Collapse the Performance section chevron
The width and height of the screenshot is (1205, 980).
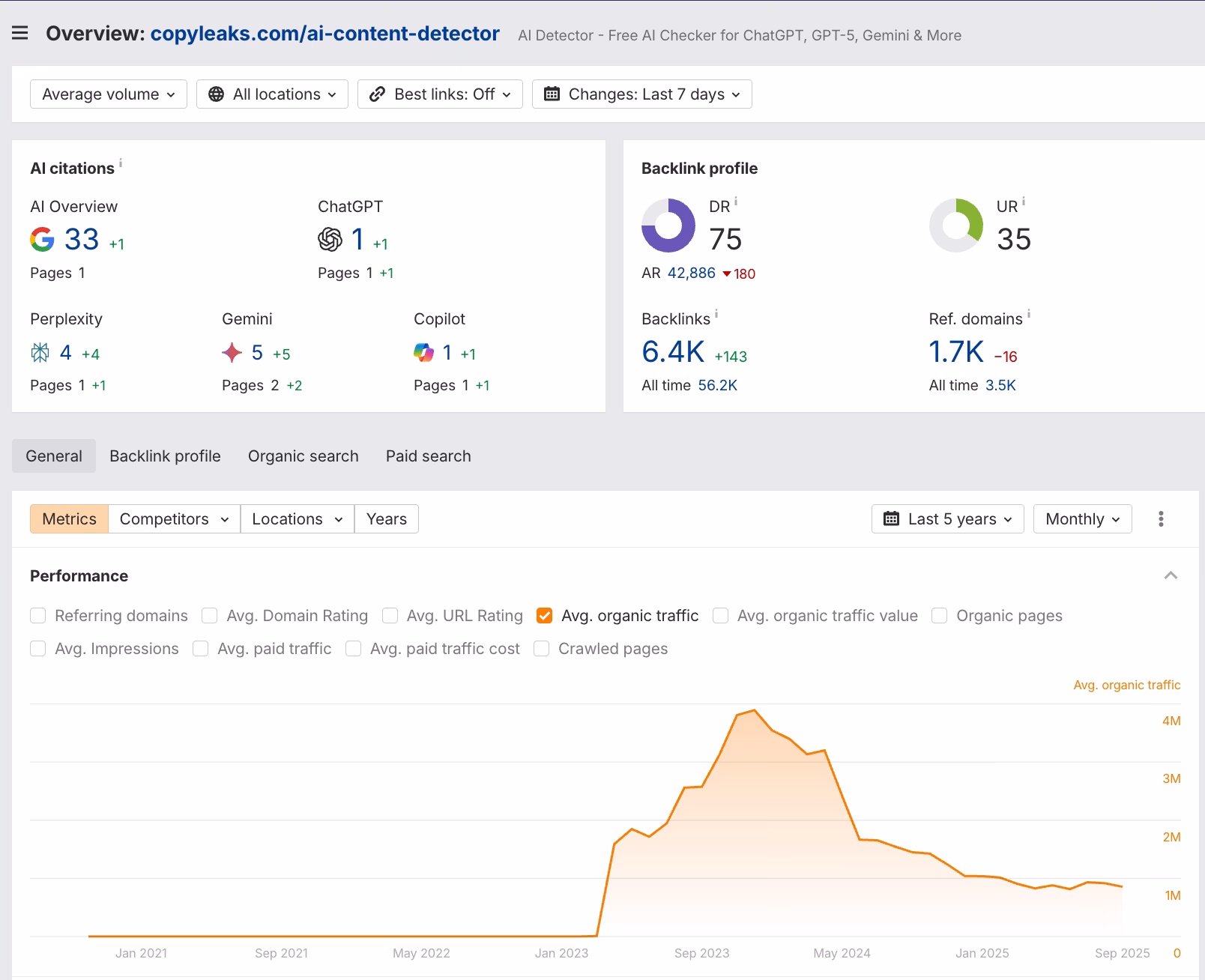(x=1171, y=575)
